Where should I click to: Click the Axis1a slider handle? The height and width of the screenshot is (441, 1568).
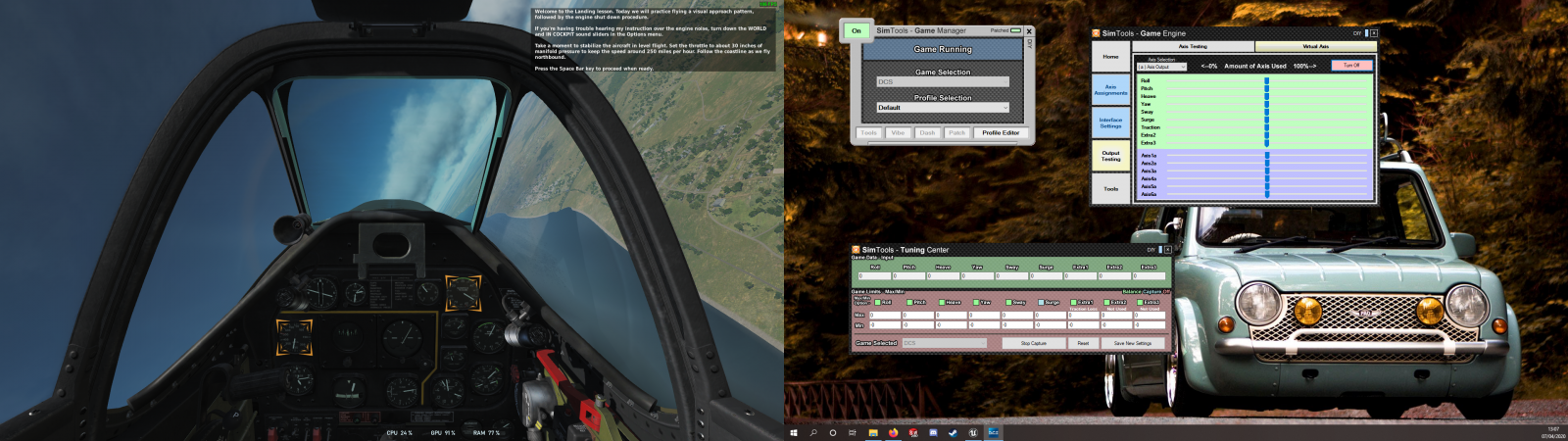[x=1266, y=156]
